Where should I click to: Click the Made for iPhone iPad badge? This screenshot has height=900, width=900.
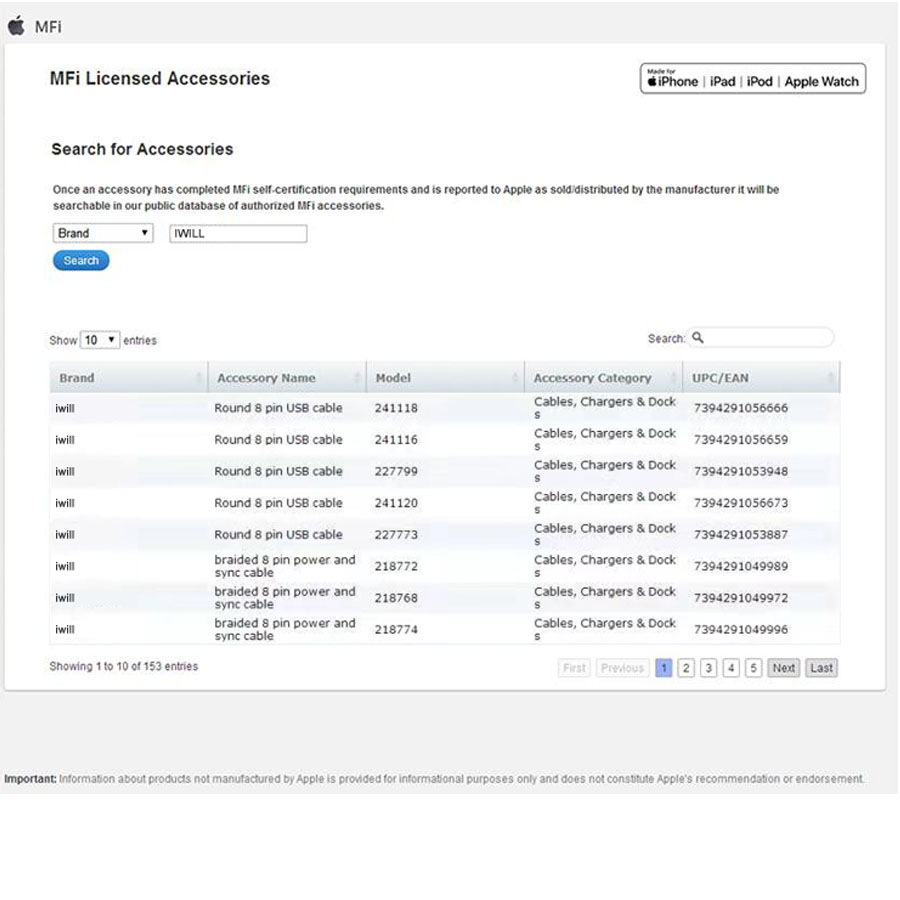click(752, 79)
